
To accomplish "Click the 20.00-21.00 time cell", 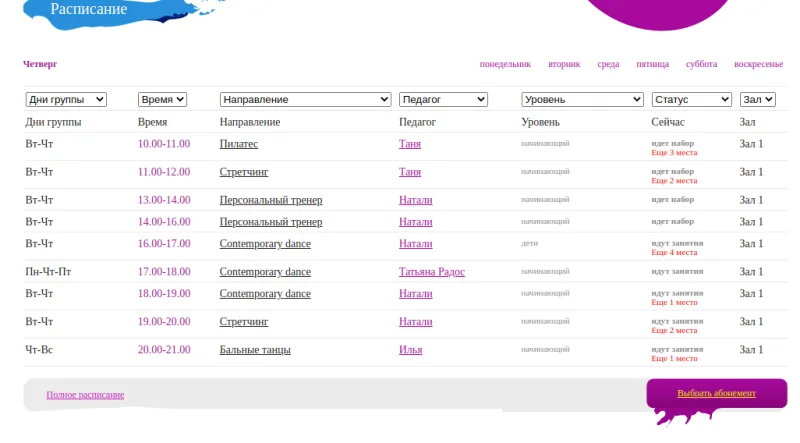I will click(x=164, y=350).
